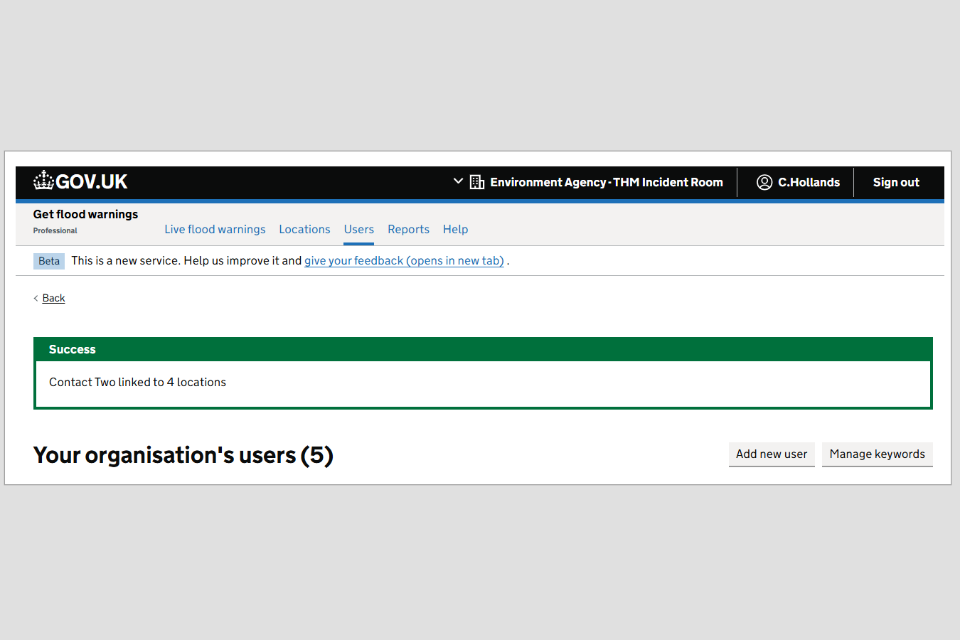Click the organisation building icon
Viewport: 960px width, 640px height.
coord(477,182)
